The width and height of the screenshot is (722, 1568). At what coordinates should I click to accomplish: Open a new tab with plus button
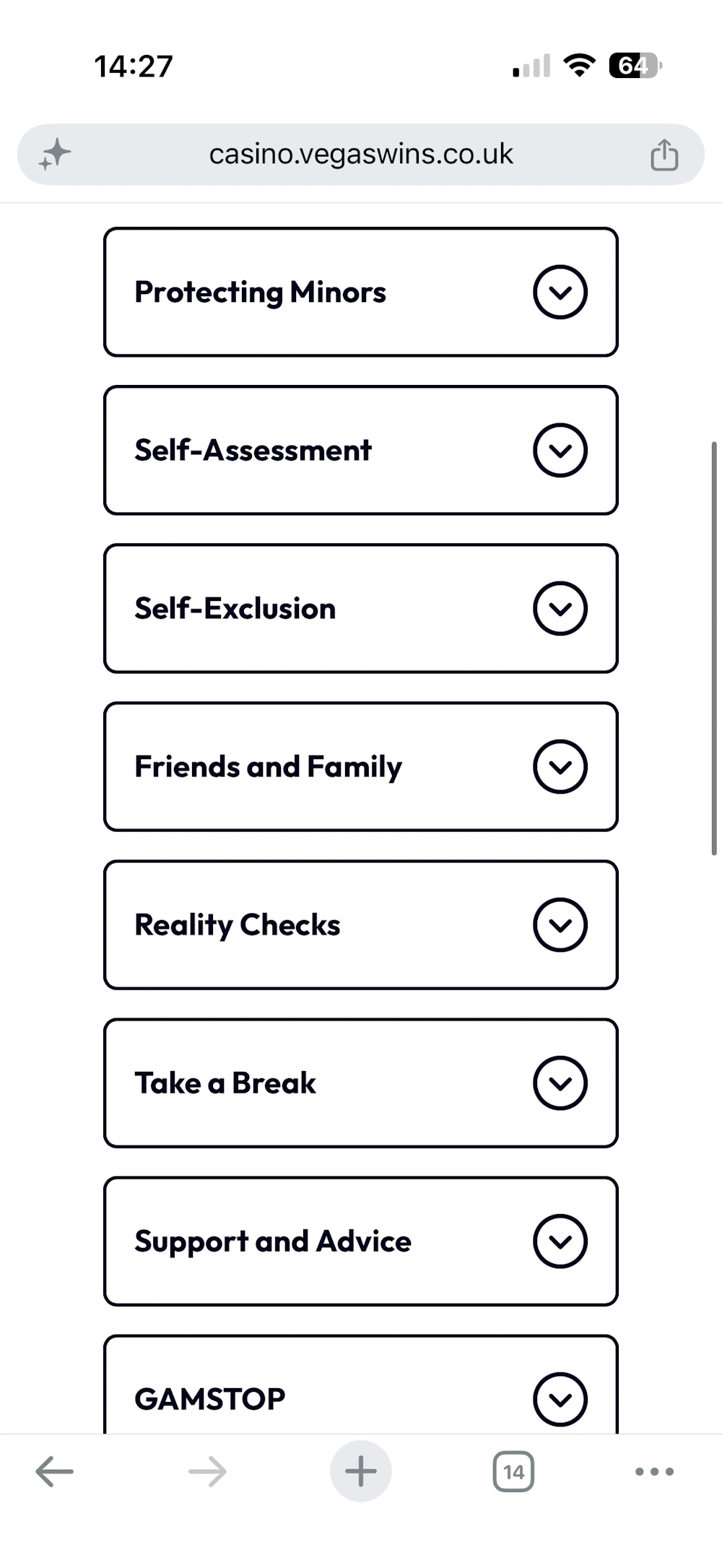click(361, 1471)
